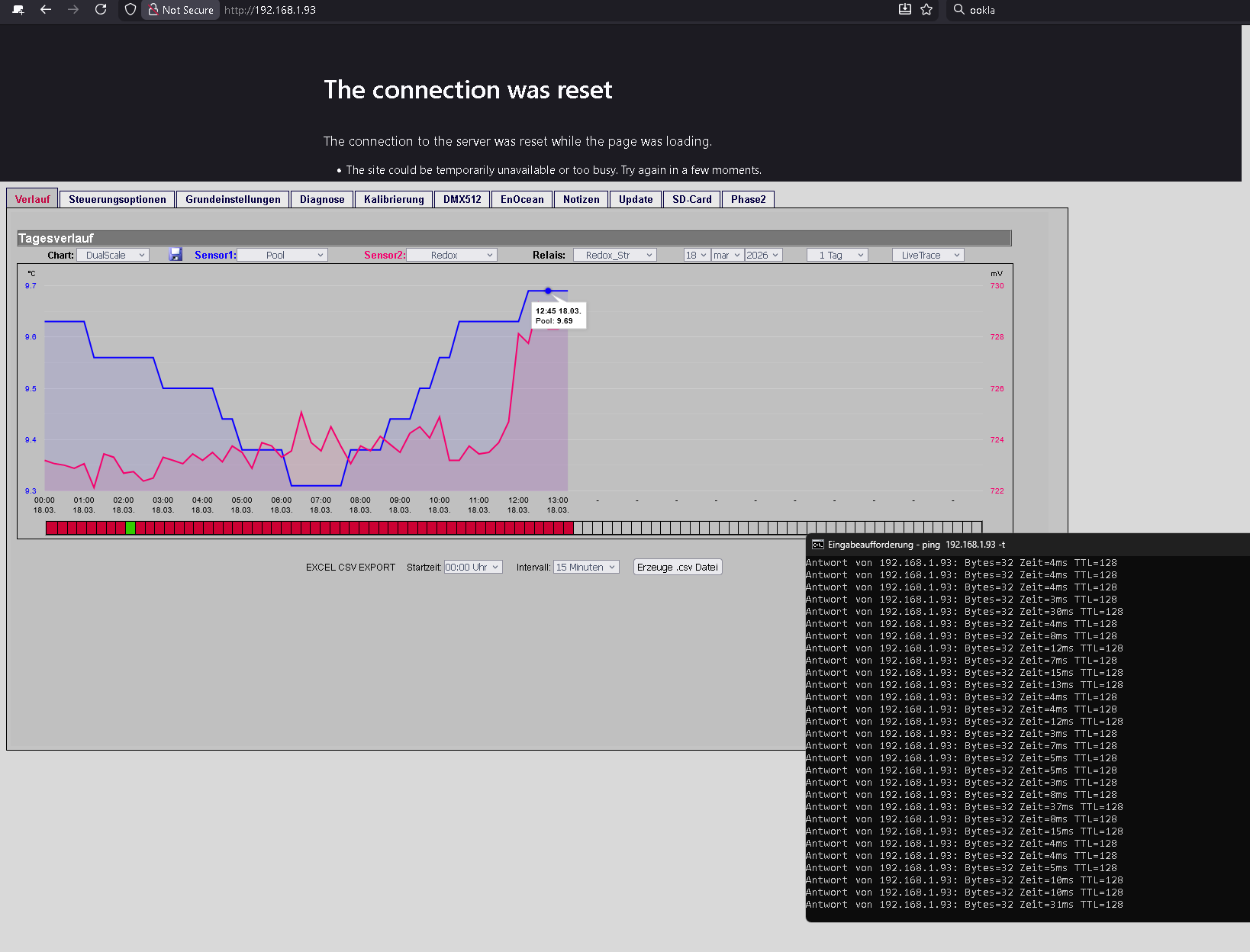Select the Phase2 tab
The height and width of the screenshot is (952, 1250).
tap(749, 199)
